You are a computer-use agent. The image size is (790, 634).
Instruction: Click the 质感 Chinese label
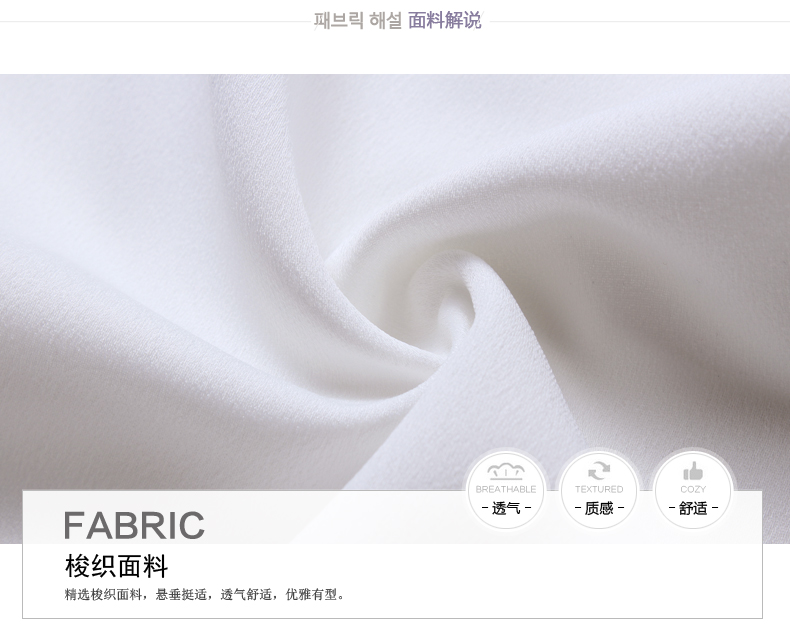pyautogui.click(x=599, y=508)
